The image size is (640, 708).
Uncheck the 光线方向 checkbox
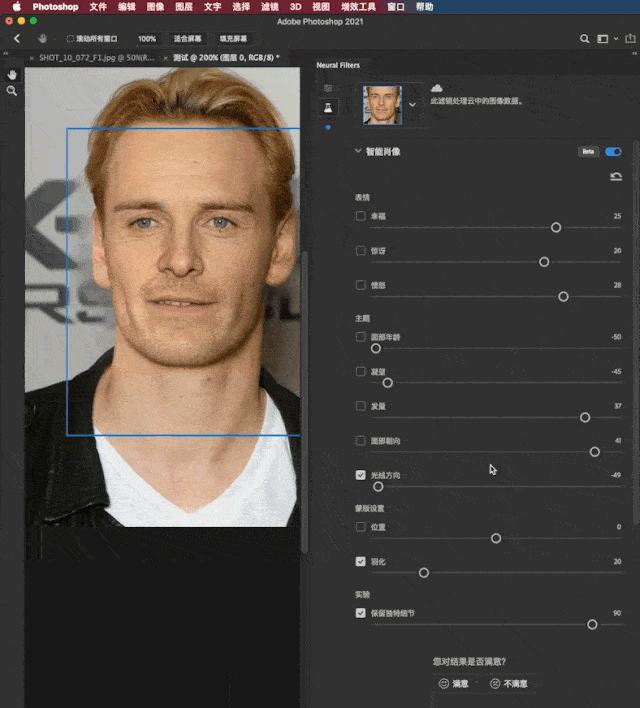360,475
